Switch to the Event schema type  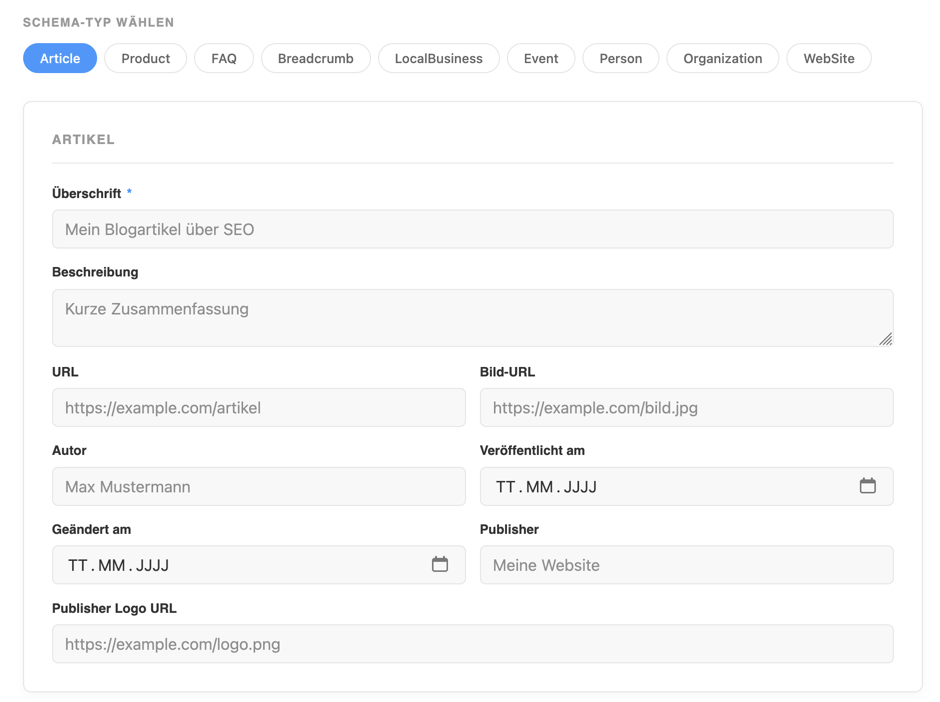point(541,58)
